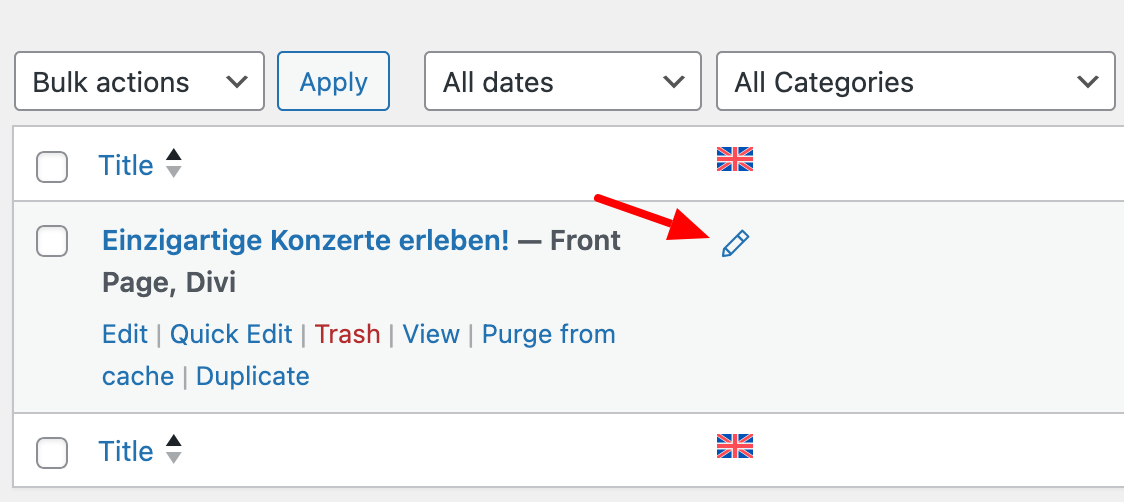Open the Bulk actions dropdown

139,81
